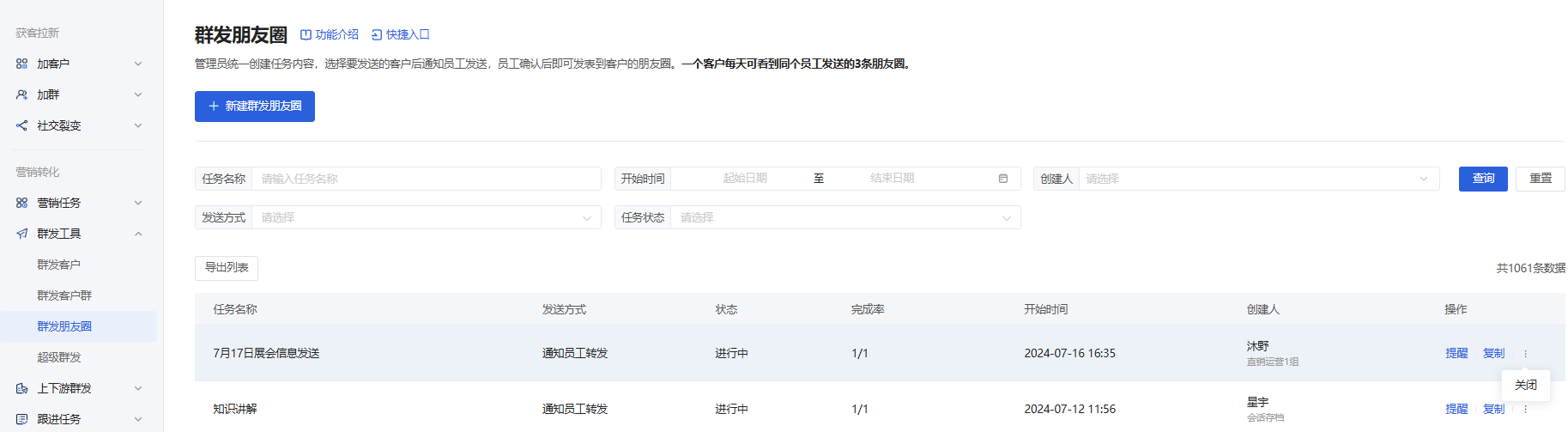This screenshot has height=432, width=1568.
Task: Click the 完成率 column header
Action: (x=868, y=310)
